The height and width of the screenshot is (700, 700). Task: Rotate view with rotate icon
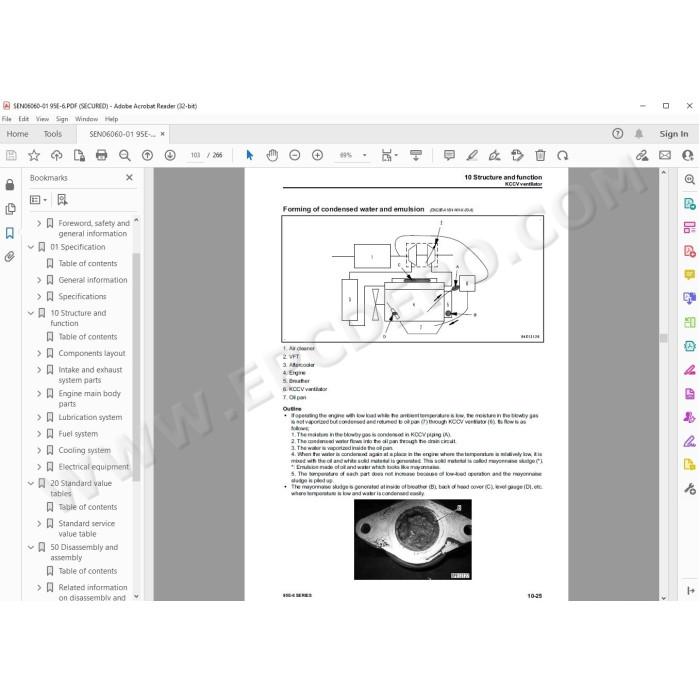point(562,155)
